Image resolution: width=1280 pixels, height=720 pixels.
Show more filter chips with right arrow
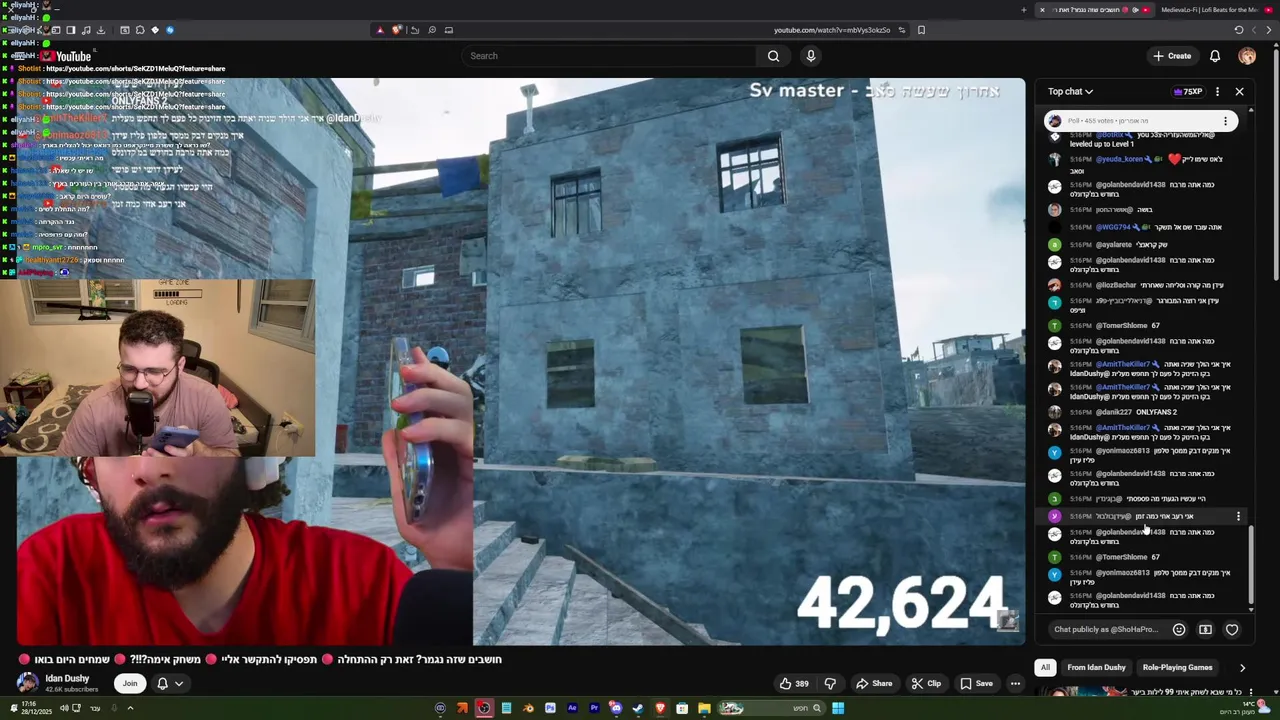1242,668
